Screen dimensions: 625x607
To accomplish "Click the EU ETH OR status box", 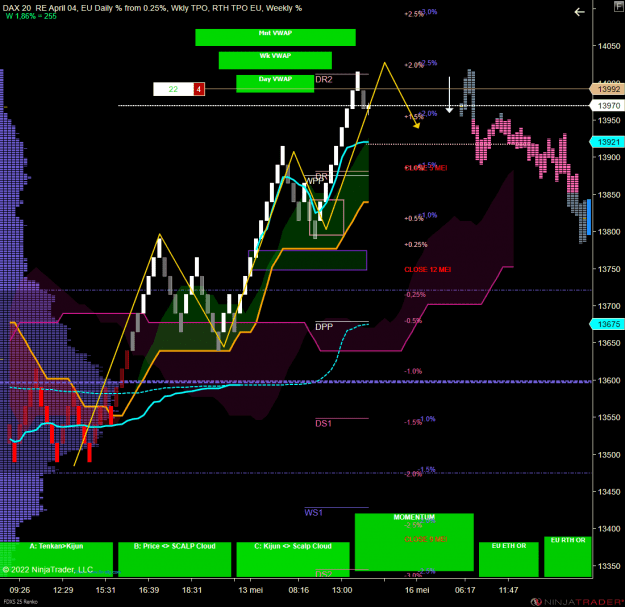I will [x=509, y=559].
